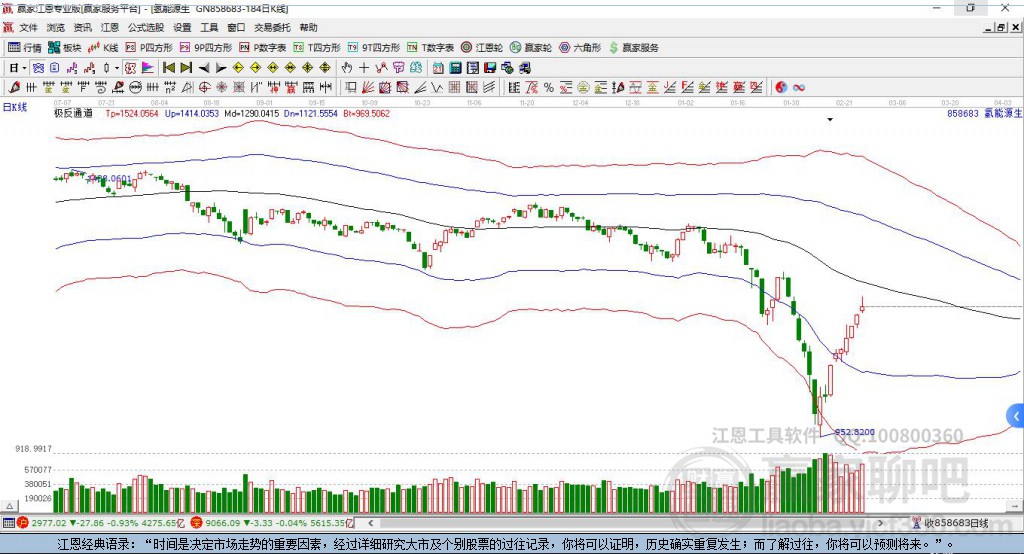Click the Md=1290.0415 indicator value

coord(251,114)
